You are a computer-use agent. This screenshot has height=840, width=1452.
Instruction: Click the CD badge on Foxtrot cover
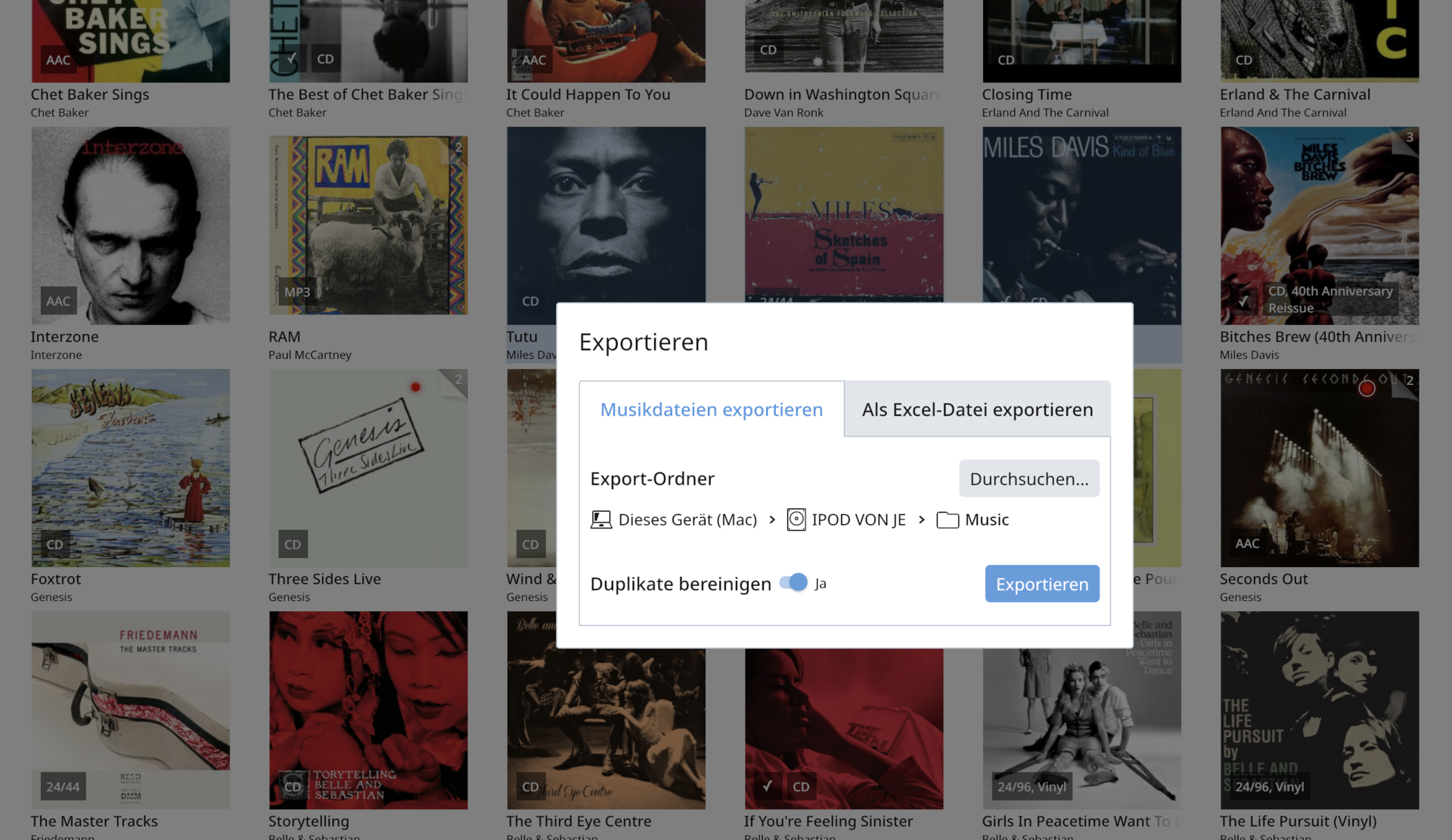coord(54,544)
